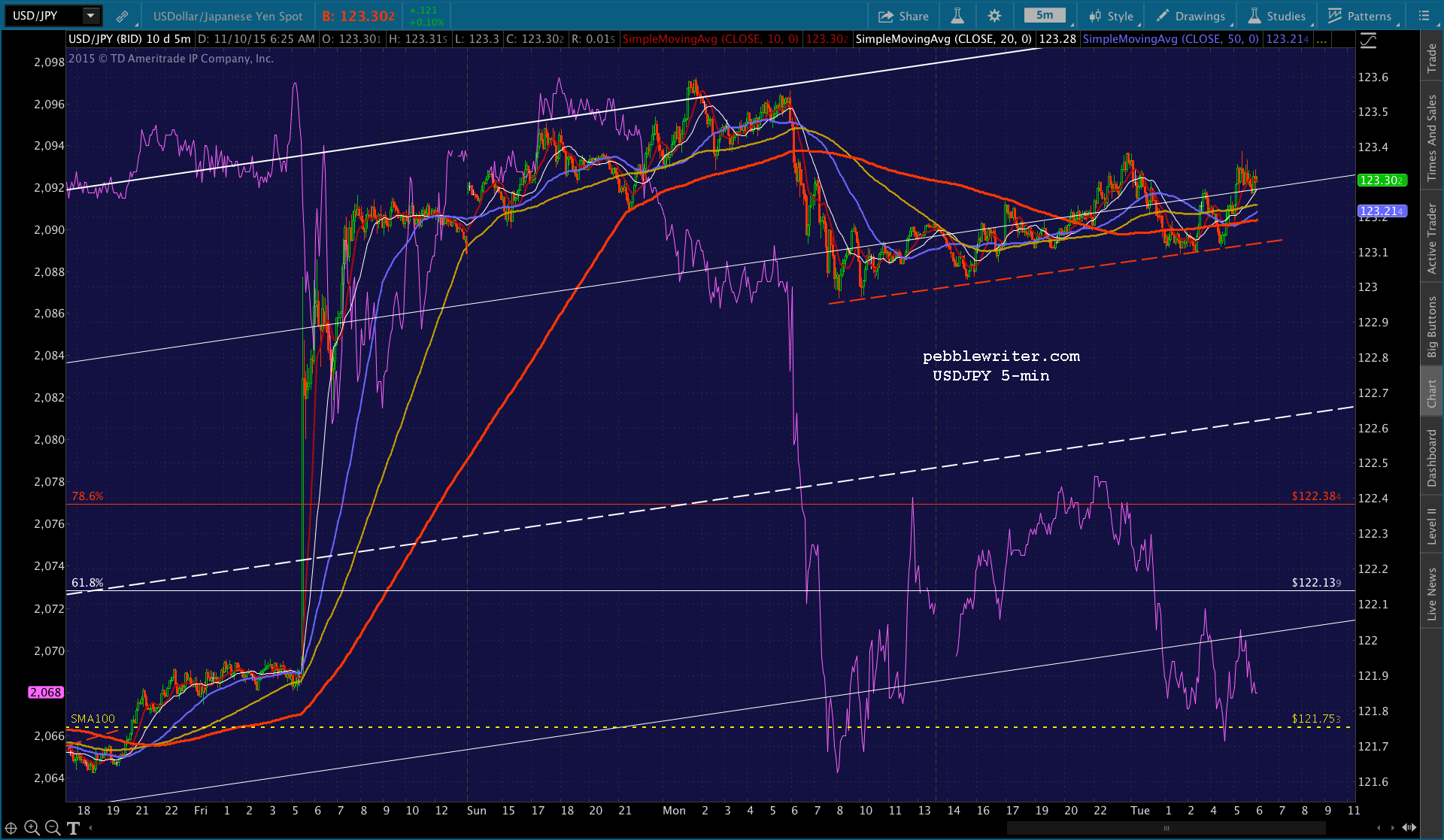Click the zoom in magnifier icon
The width and height of the screenshot is (1444, 840).
click(x=32, y=828)
